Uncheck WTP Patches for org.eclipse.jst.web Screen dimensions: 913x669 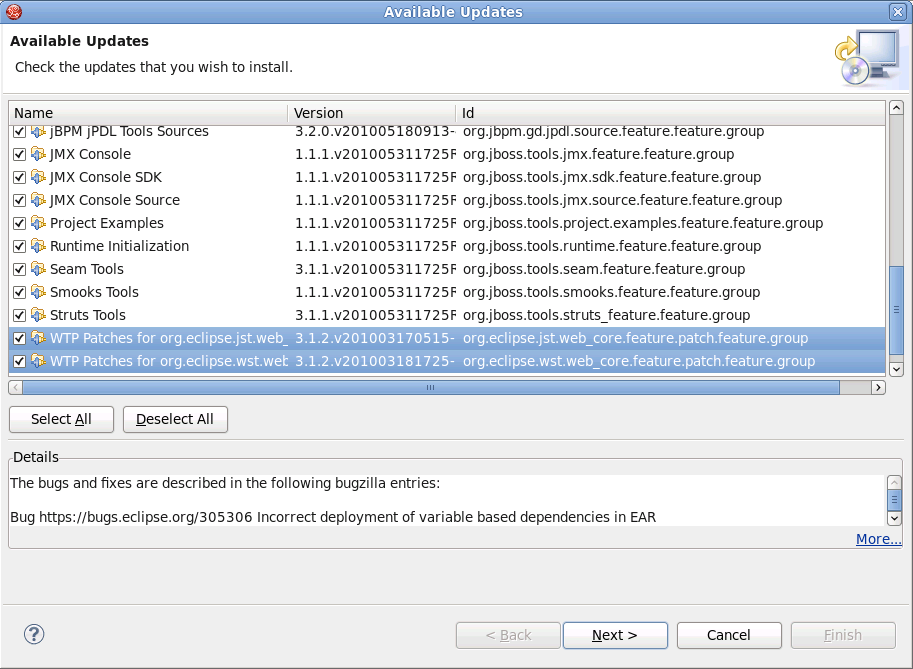(19, 338)
